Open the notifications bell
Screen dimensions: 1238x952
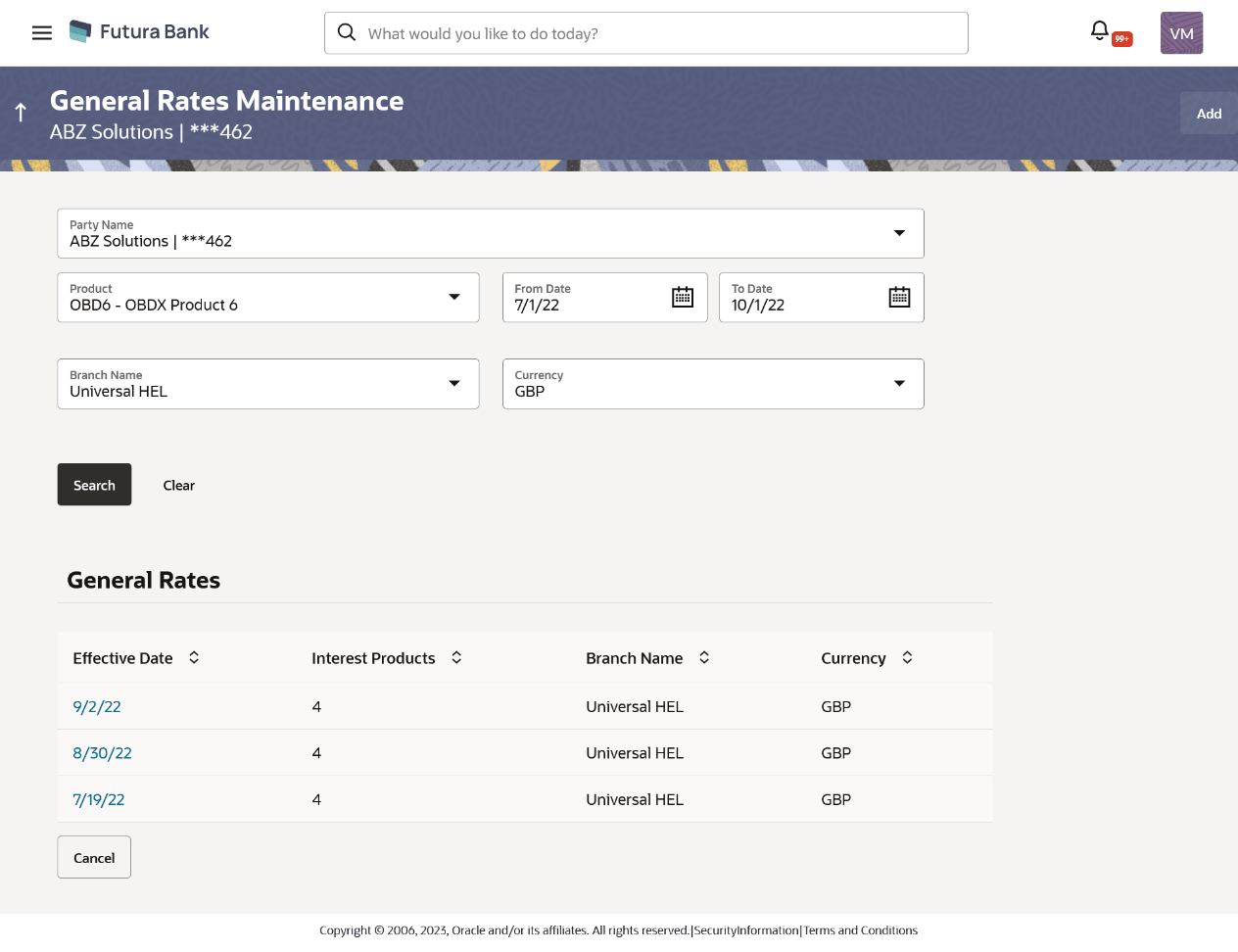(1100, 31)
